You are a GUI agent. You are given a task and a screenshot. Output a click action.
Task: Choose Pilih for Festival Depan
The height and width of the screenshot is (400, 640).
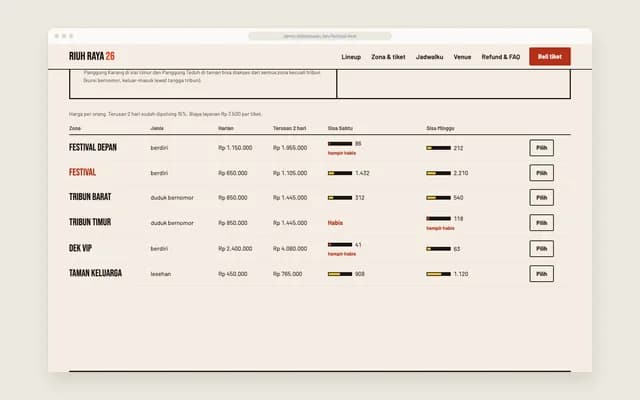pos(542,148)
